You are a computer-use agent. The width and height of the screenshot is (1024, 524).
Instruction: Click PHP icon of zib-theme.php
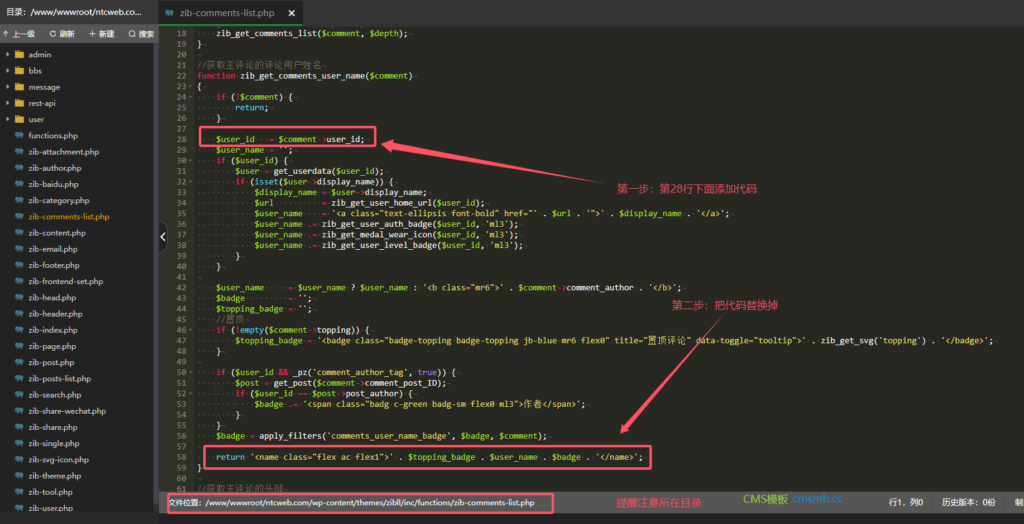(x=19, y=476)
